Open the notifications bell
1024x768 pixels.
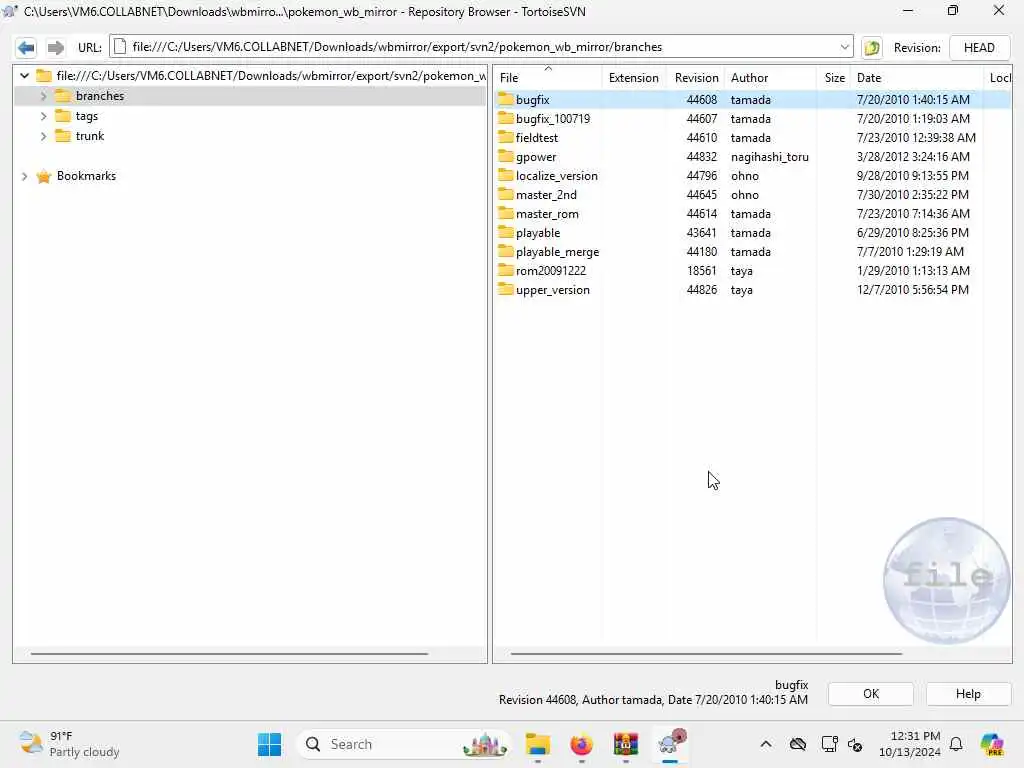pos(956,744)
